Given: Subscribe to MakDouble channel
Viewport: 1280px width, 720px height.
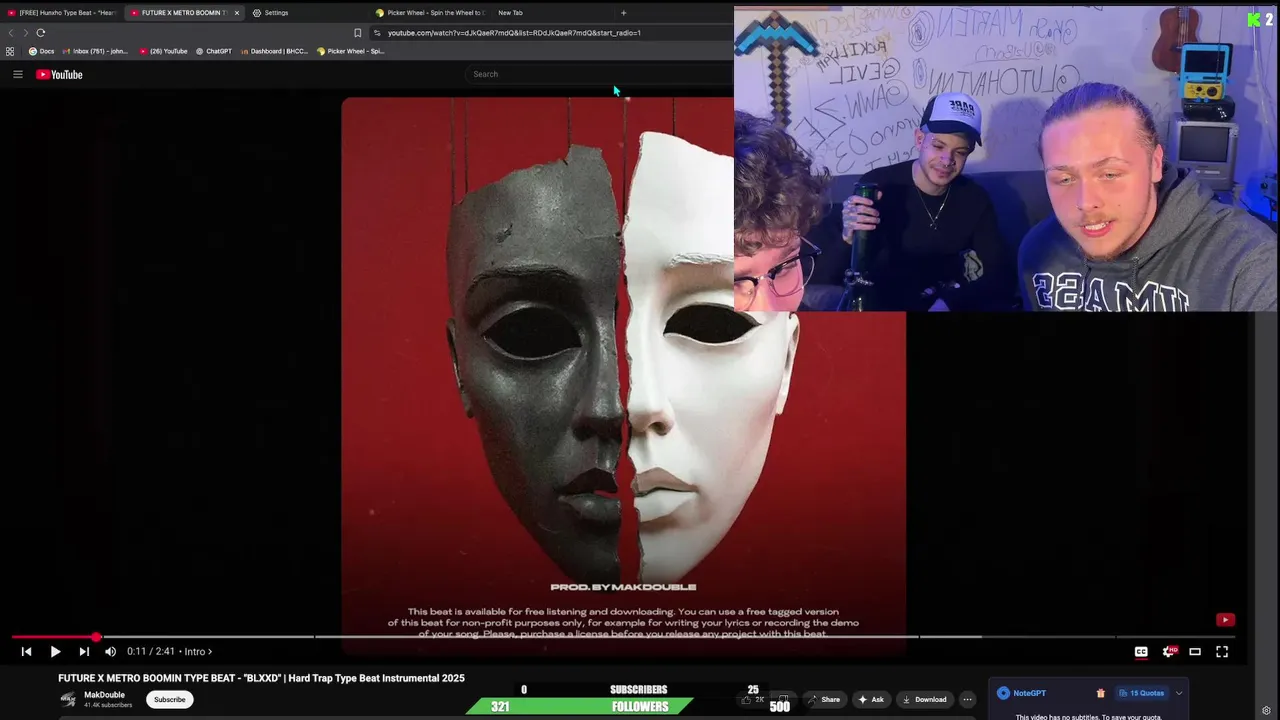Looking at the screenshot, I should click(169, 699).
